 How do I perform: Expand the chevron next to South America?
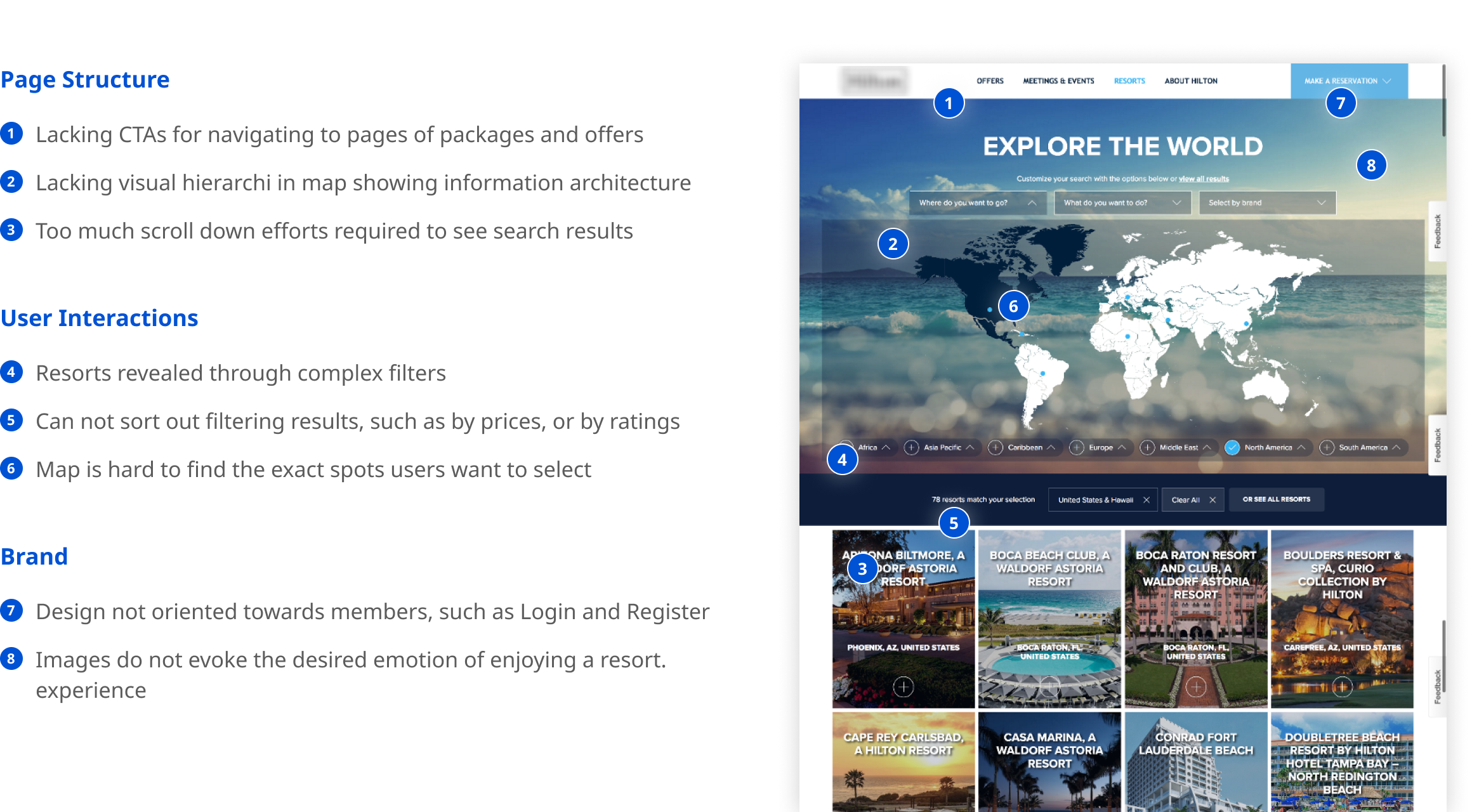pos(1396,448)
